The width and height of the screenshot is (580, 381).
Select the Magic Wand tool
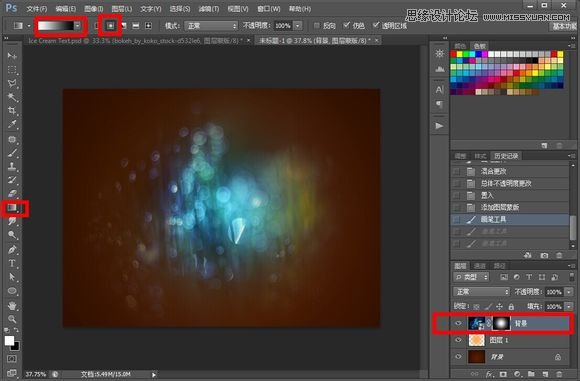12,97
